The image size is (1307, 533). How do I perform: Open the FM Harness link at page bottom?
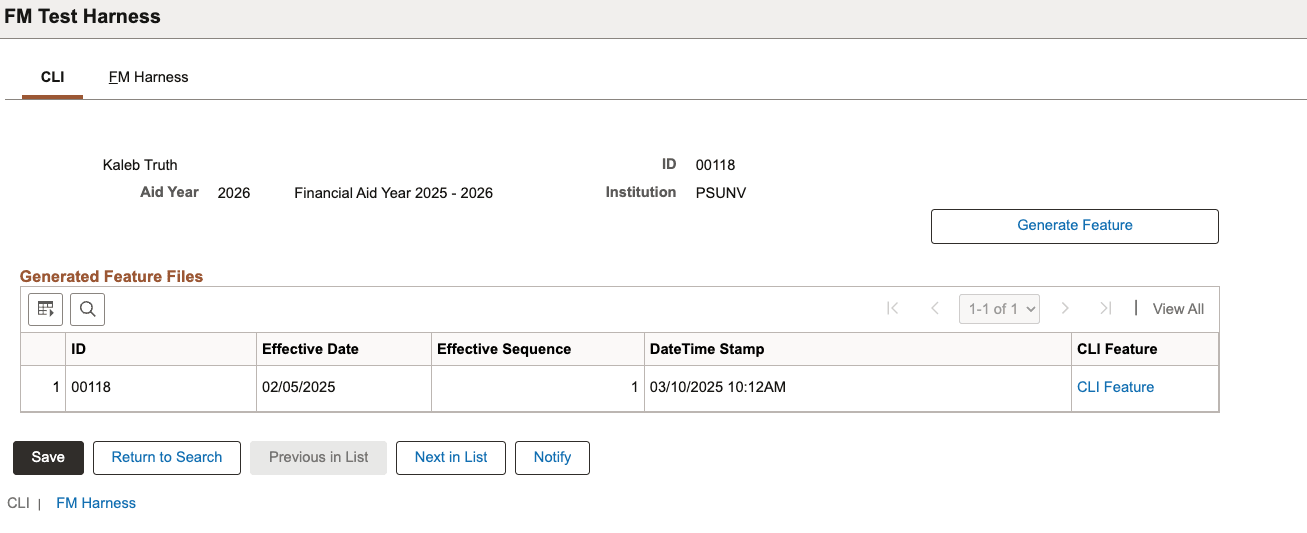(96, 503)
